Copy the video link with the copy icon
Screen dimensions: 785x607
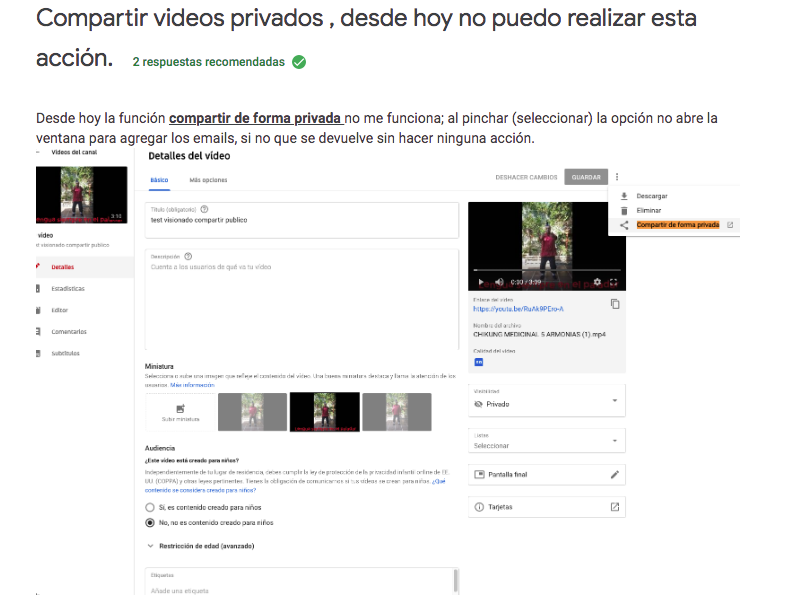tap(615, 304)
